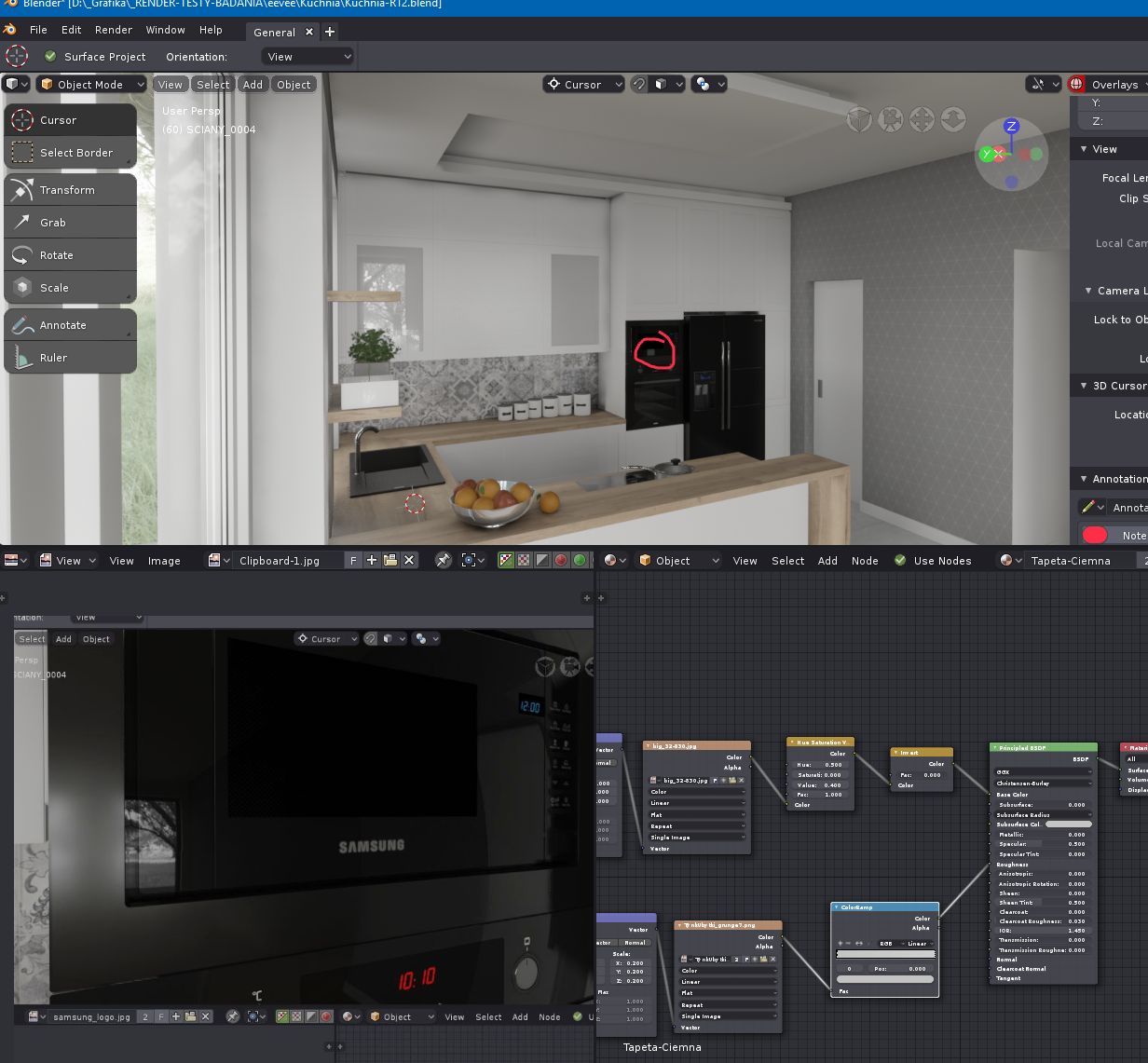Choose the Transform tool
The image size is (1148, 1063).
coord(71,190)
